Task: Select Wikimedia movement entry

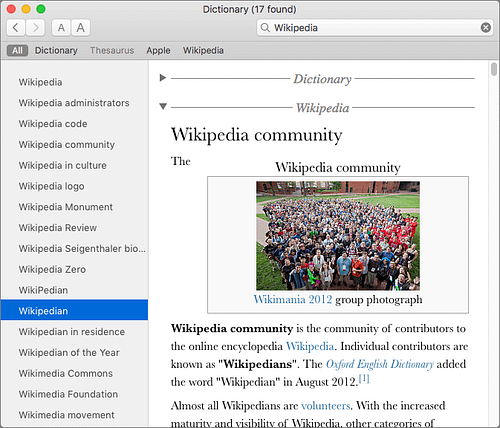Action: (75, 415)
